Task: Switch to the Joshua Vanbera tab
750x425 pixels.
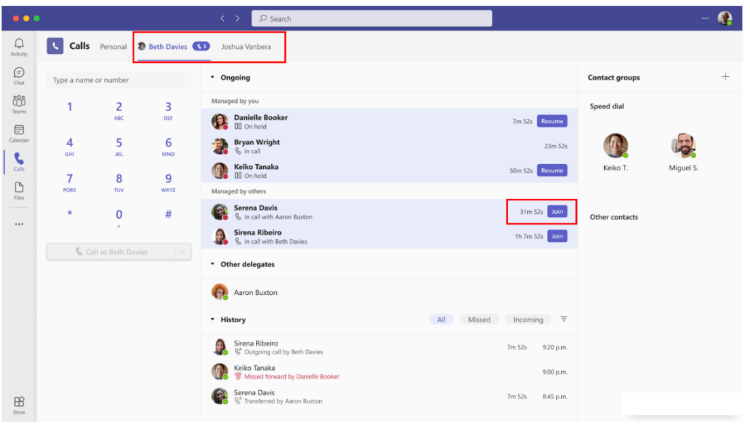Action: 246,46
